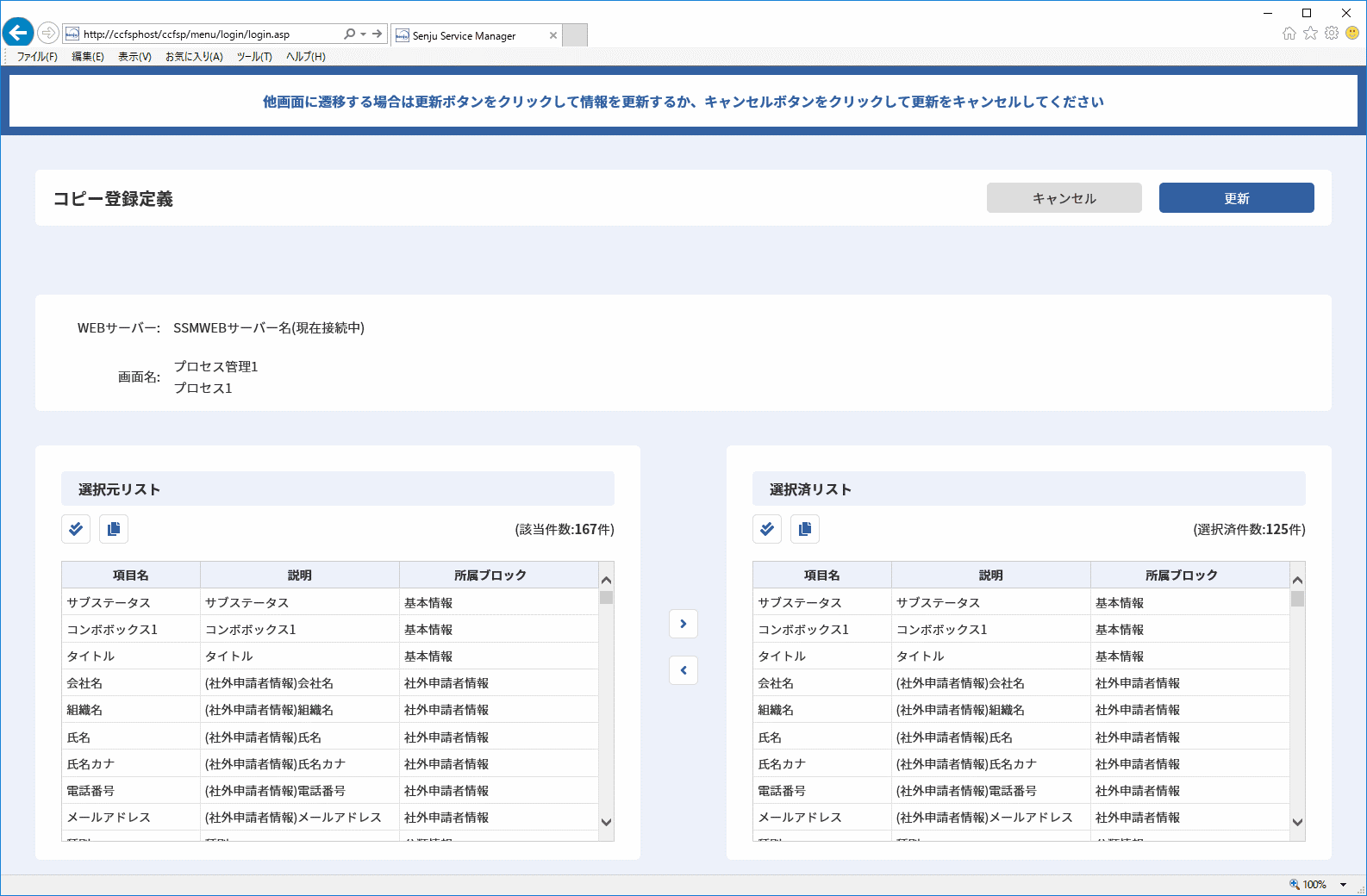The width and height of the screenshot is (1367, 896).
Task: Open the 編集(E) menu
Action: tap(88, 57)
